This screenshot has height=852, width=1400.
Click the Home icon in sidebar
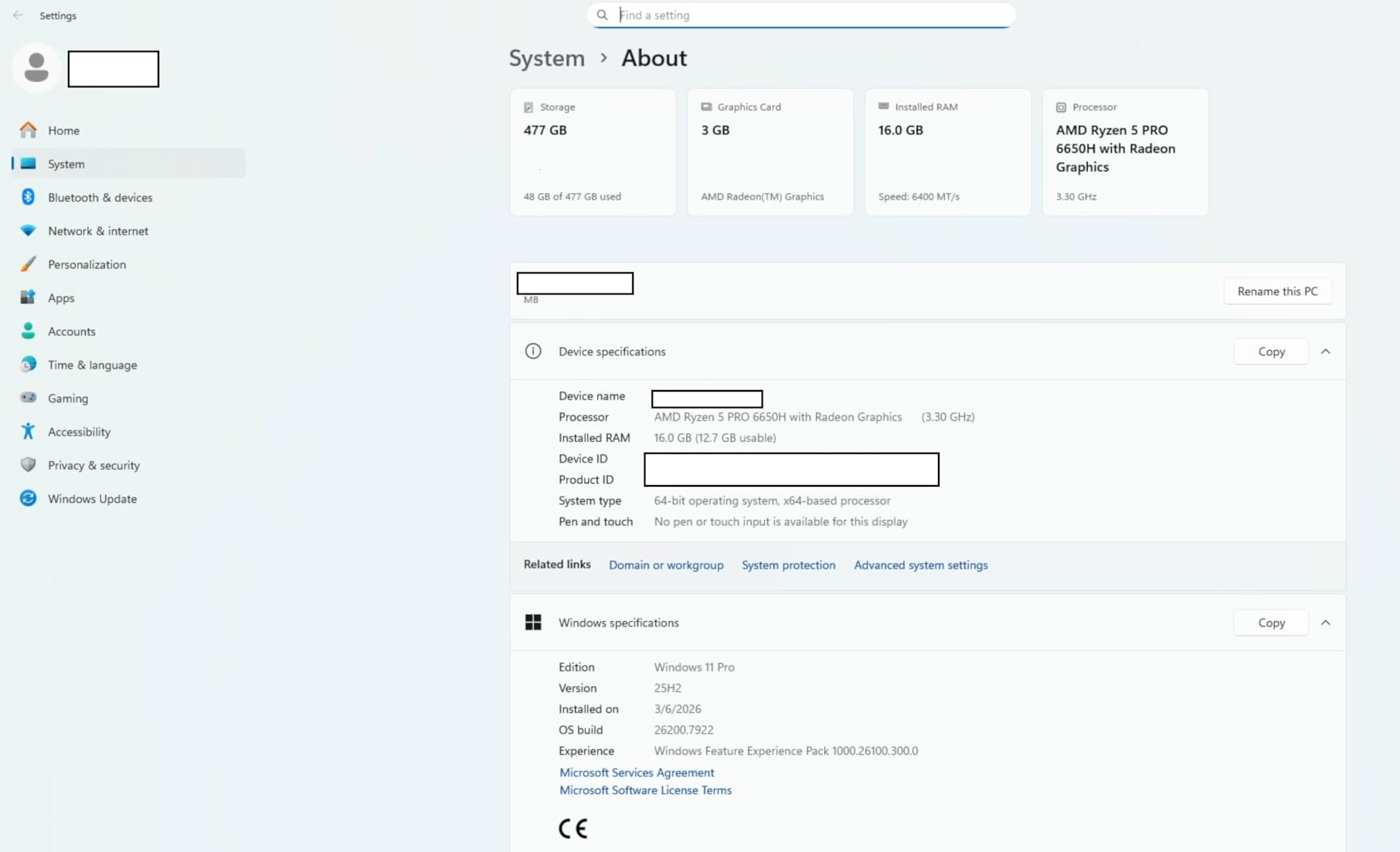(29, 131)
